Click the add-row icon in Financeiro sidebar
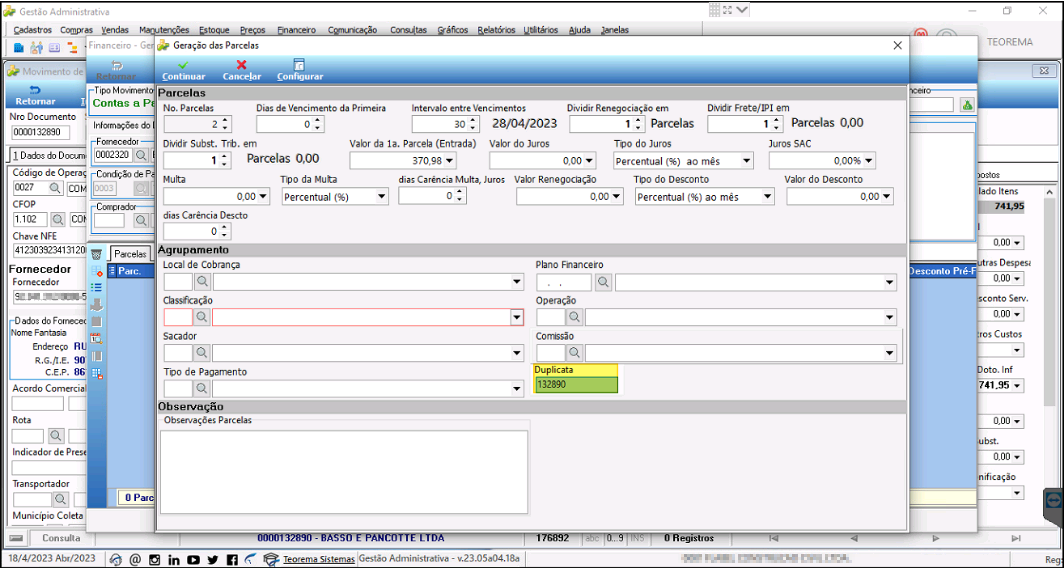This screenshot has height=568, width=1064. [x=97, y=271]
